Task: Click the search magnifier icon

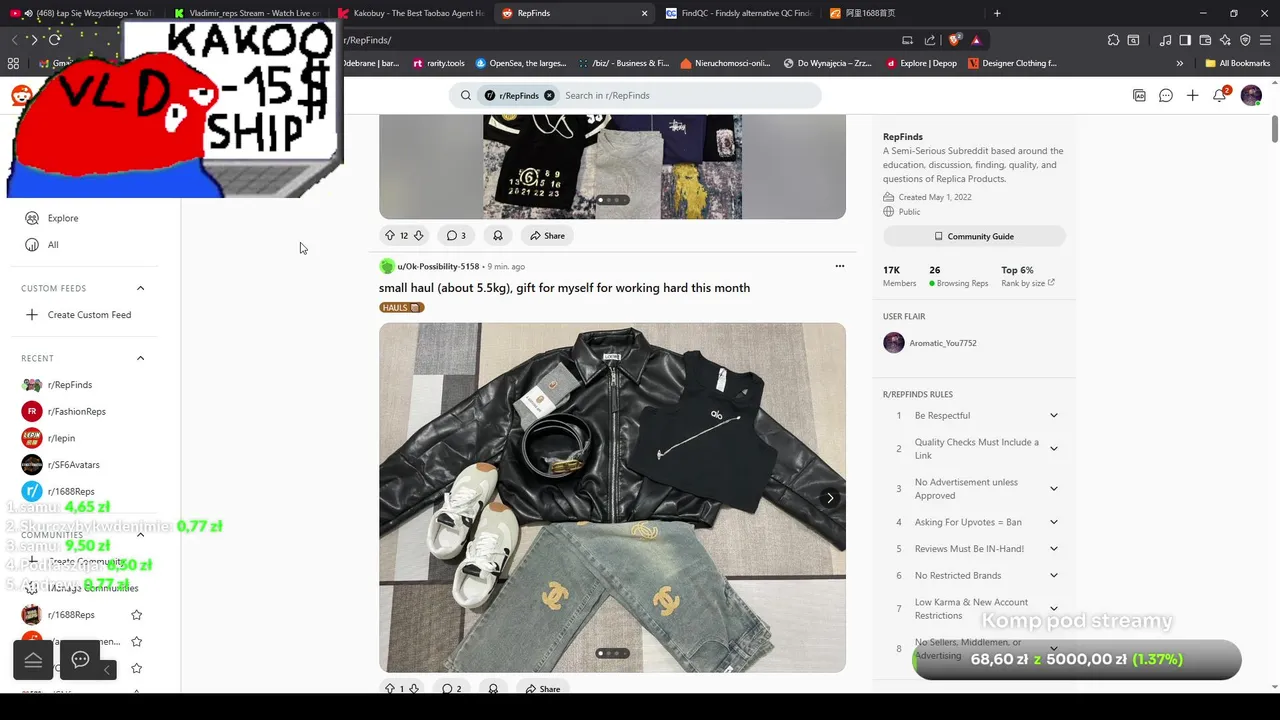Action: point(466,95)
